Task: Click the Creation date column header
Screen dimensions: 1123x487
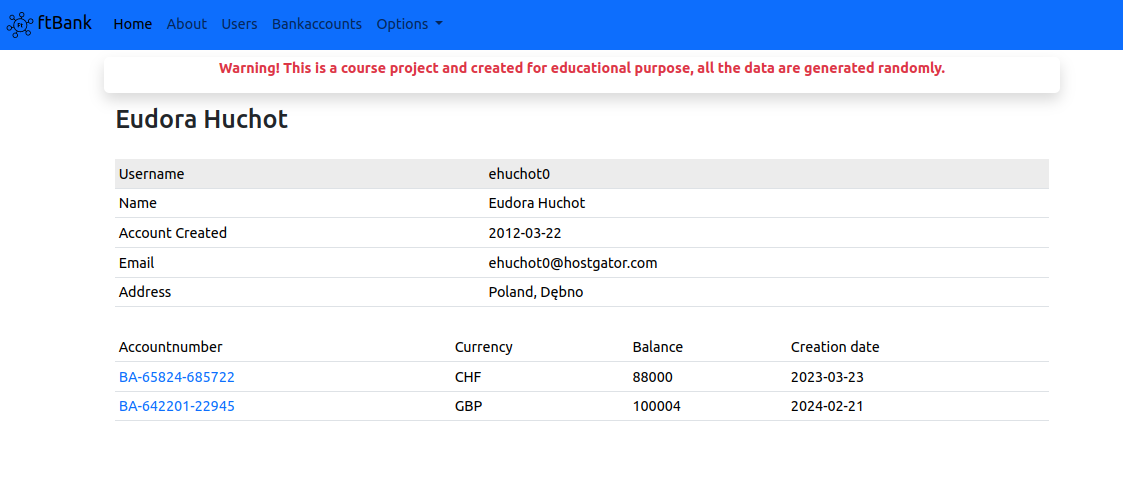Action: pyautogui.click(x=835, y=347)
